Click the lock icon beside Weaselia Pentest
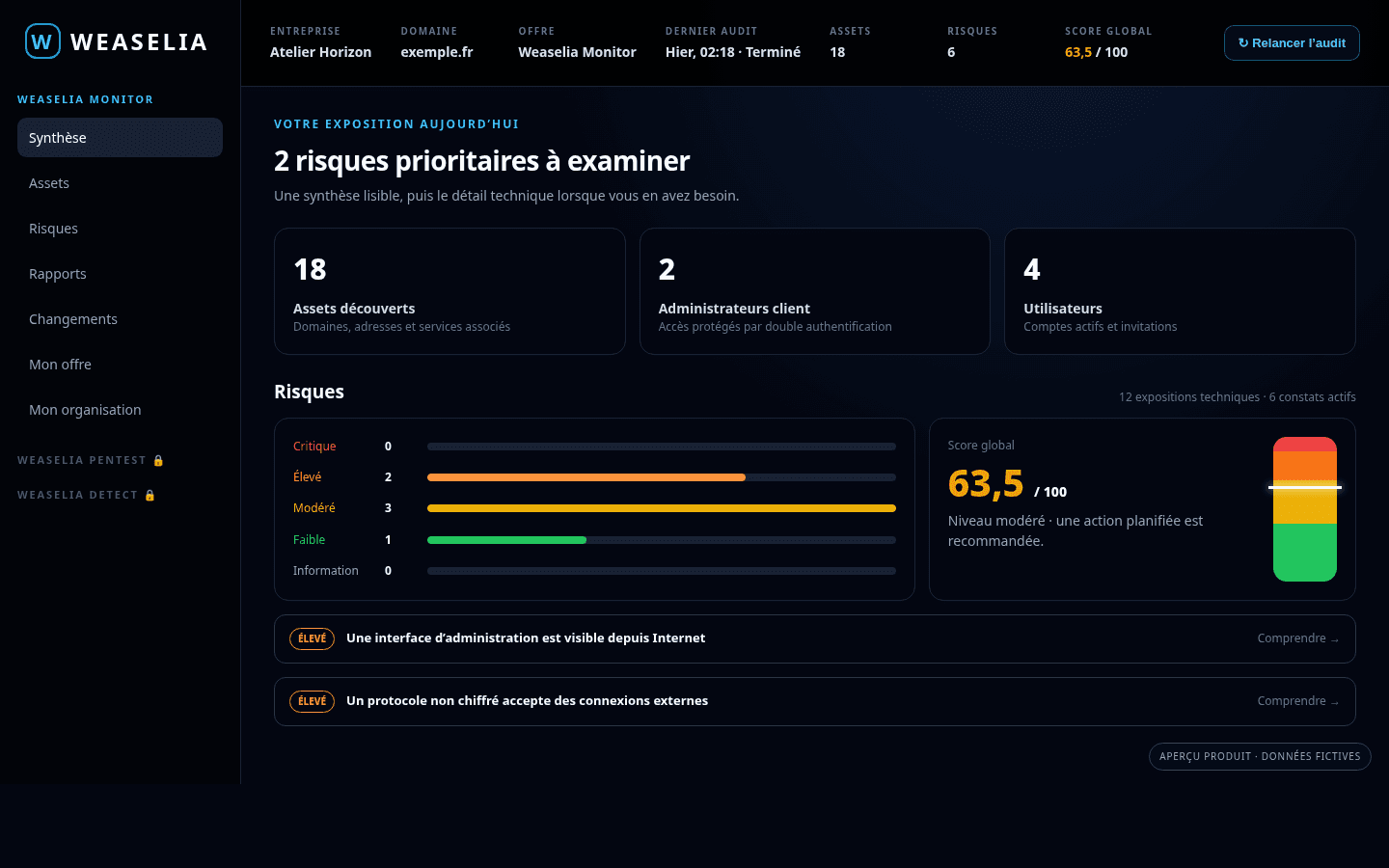This screenshot has width=1389, height=868. pyautogui.click(x=158, y=461)
